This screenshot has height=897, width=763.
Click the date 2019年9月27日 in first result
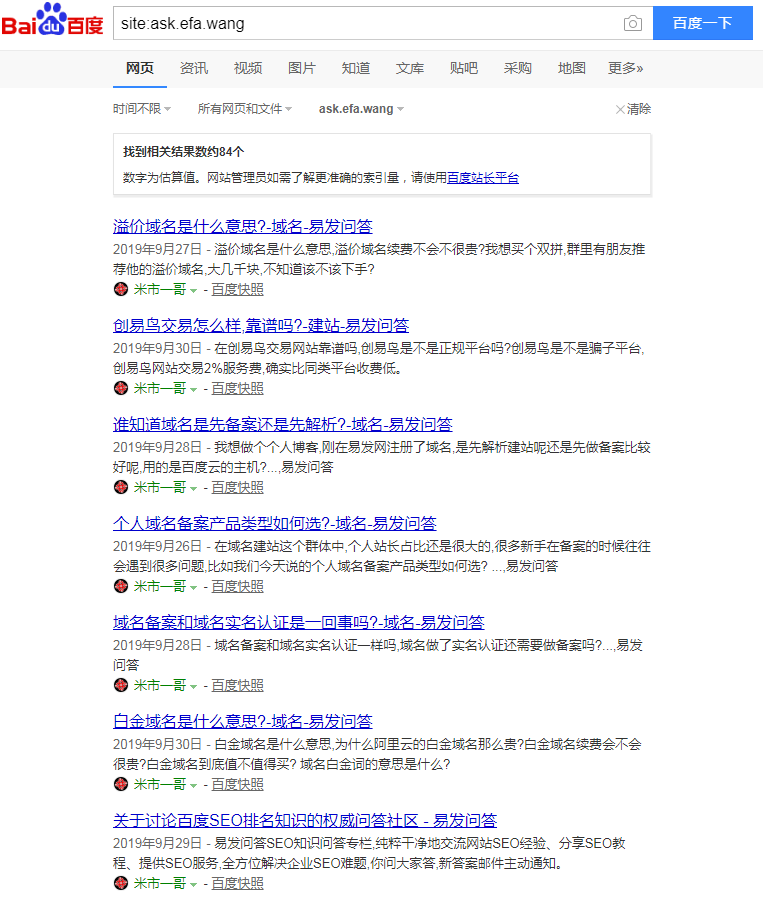point(157,249)
